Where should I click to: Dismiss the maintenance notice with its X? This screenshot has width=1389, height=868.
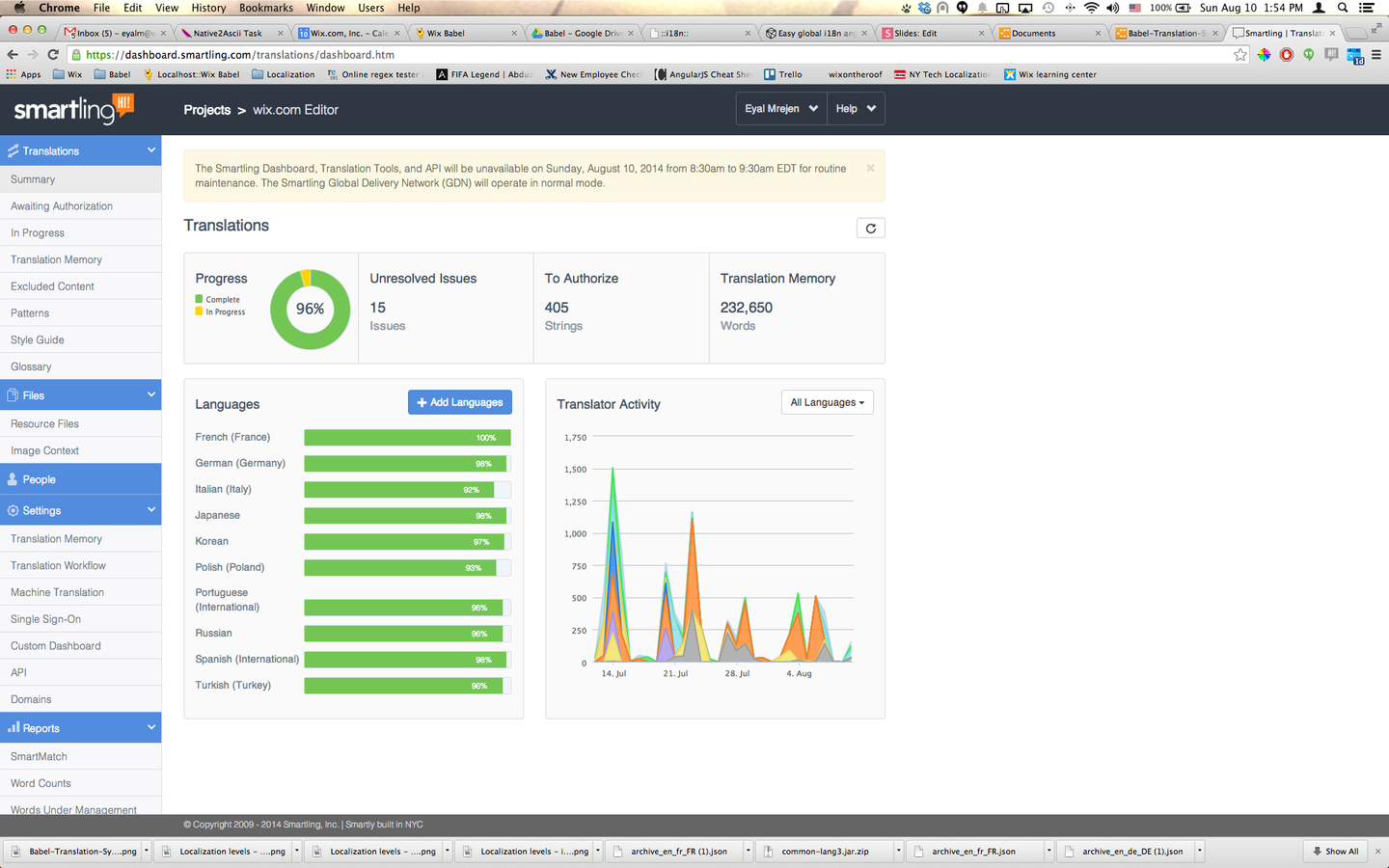(870, 168)
